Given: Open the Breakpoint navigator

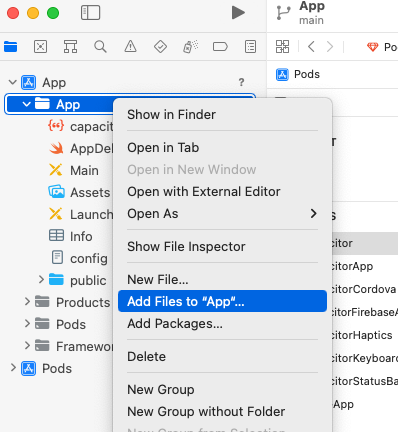Looking at the screenshot, I should tap(220, 47).
